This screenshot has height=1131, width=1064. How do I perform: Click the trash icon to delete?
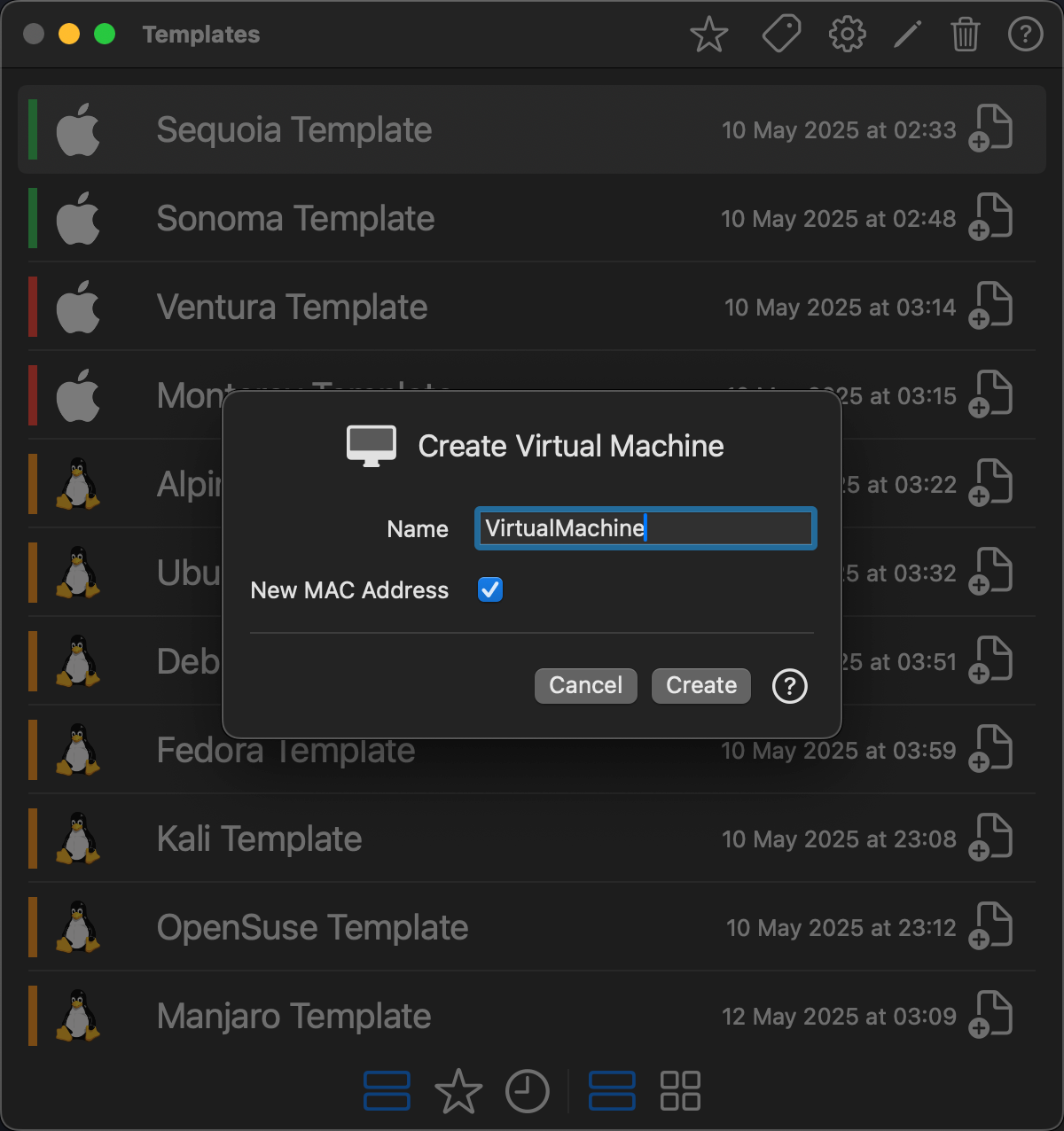pos(965,34)
